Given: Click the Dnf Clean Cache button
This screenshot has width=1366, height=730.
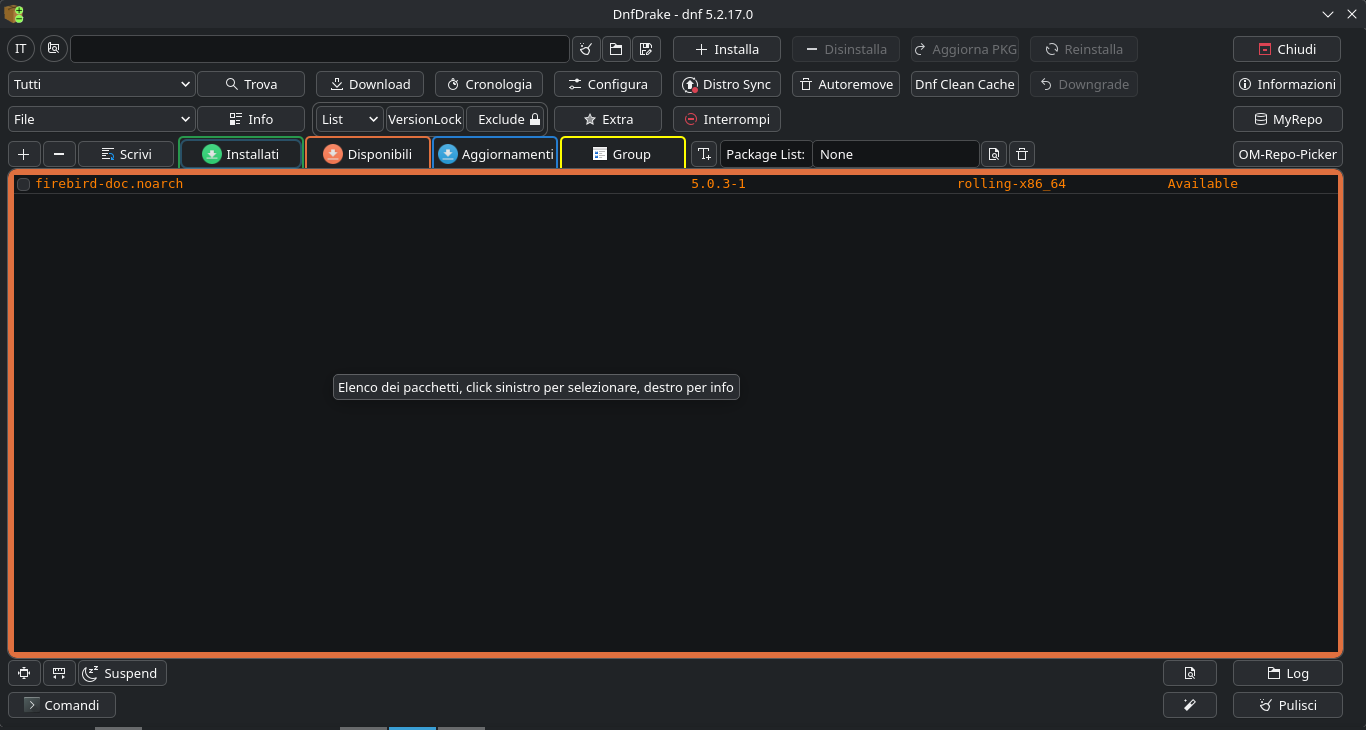Looking at the screenshot, I should pos(965,84).
